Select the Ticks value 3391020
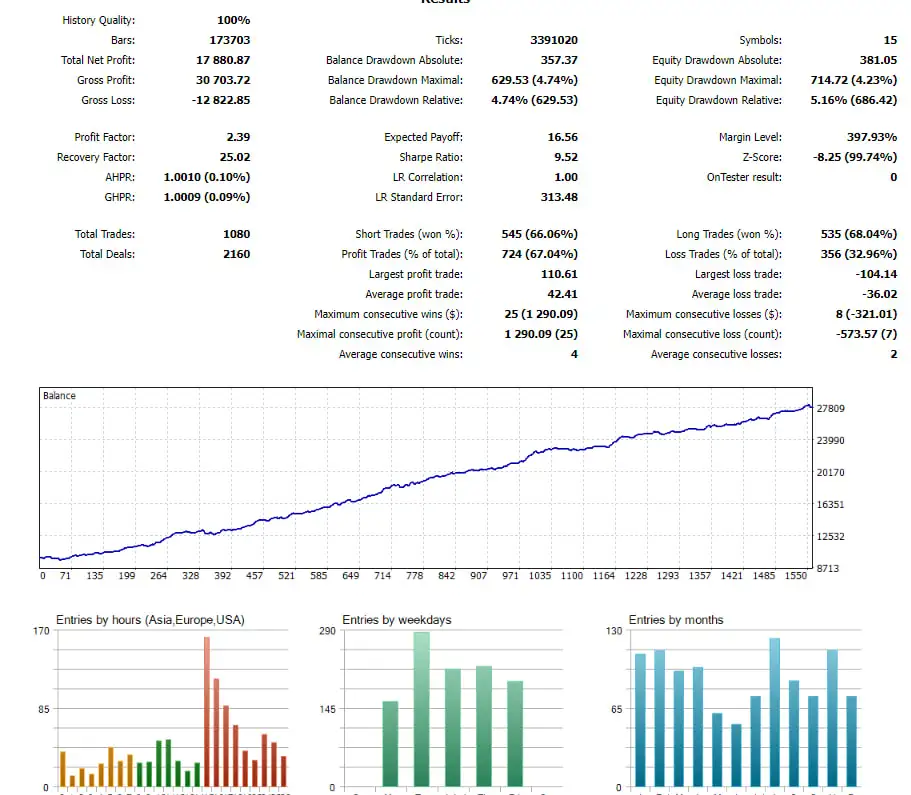911x795 pixels. point(553,40)
